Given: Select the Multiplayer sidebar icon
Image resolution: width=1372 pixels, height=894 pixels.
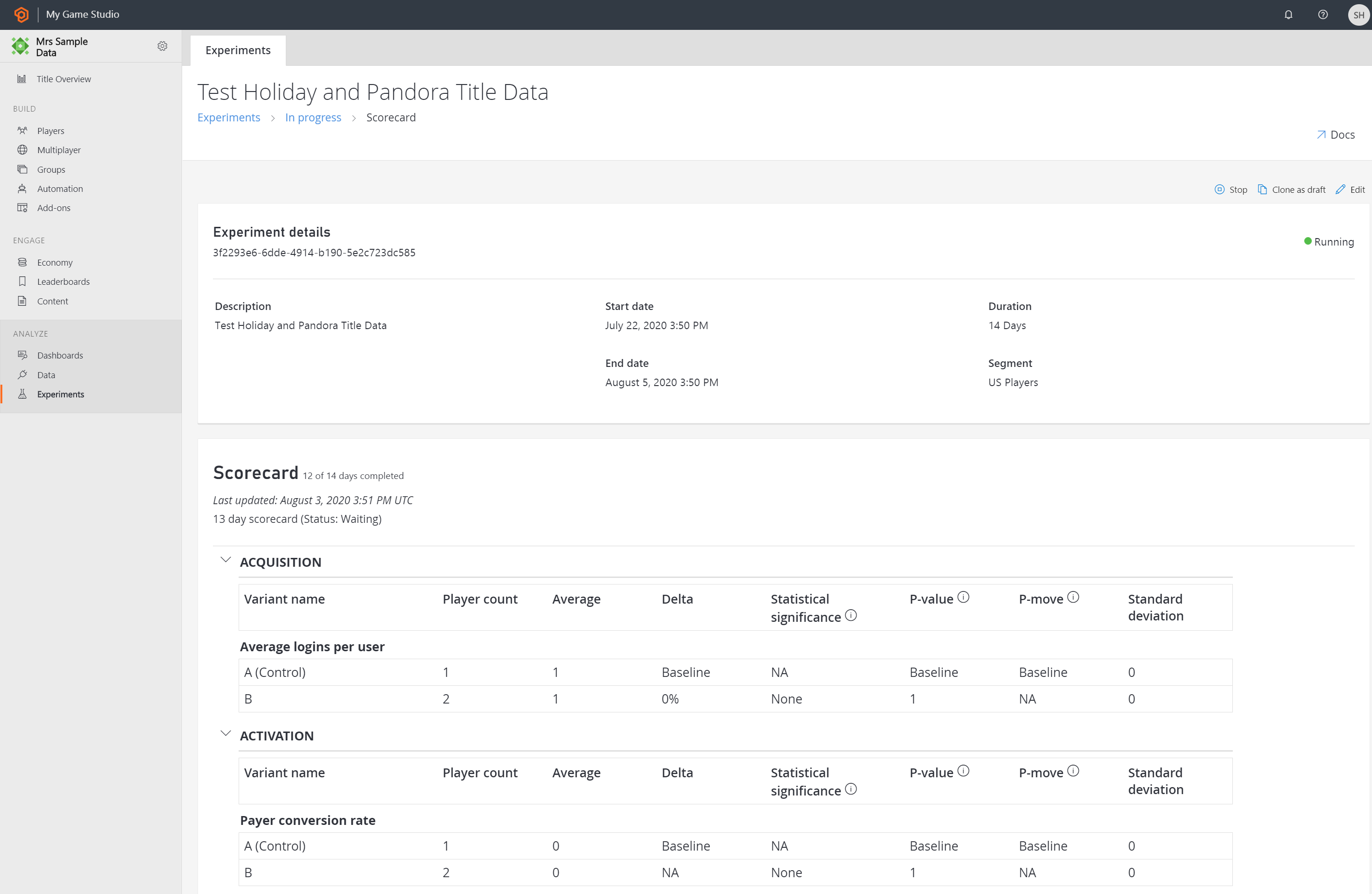Looking at the screenshot, I should [22, 149].
